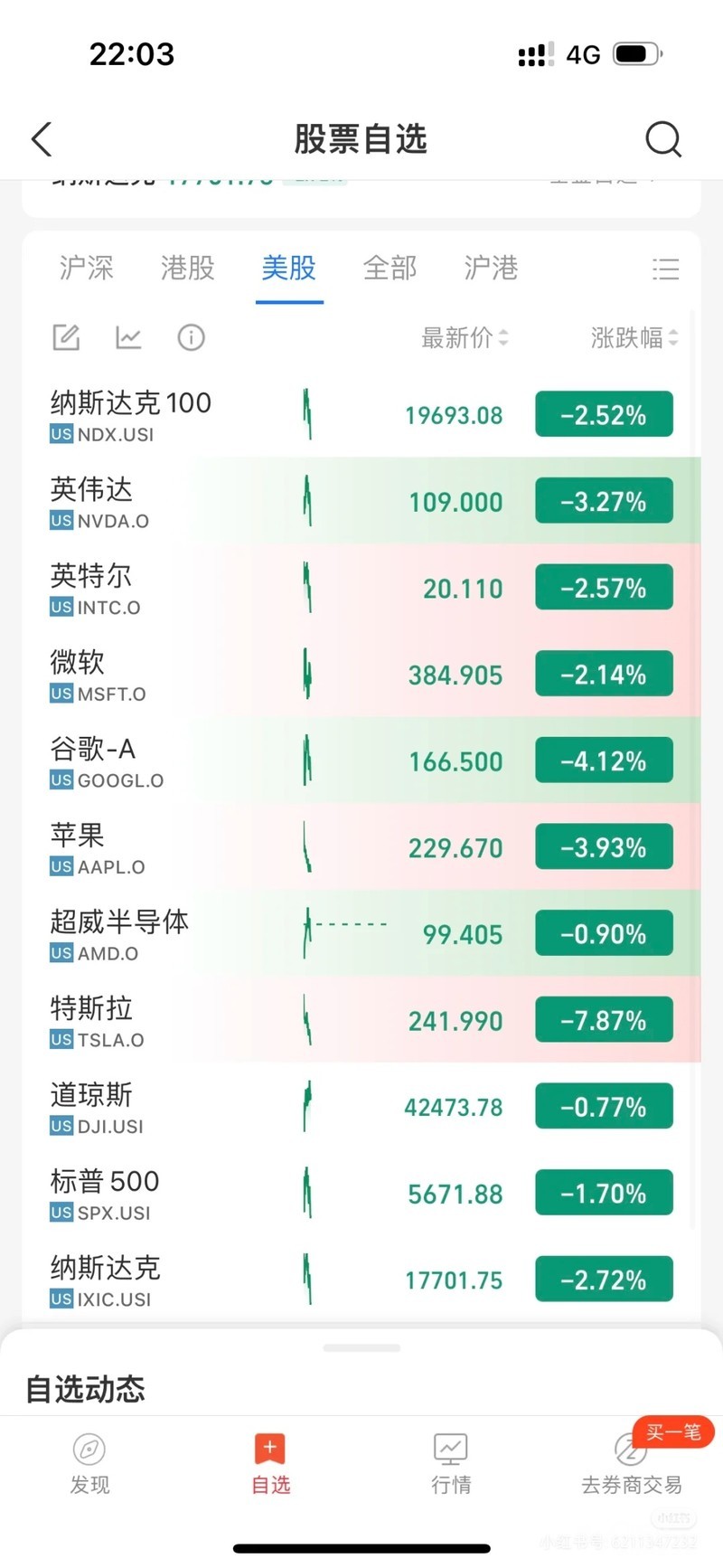The height and width of the screenshot is (1568, 723).
Task: Open the search magnifier icon
Action: click(x=662, y=140)
